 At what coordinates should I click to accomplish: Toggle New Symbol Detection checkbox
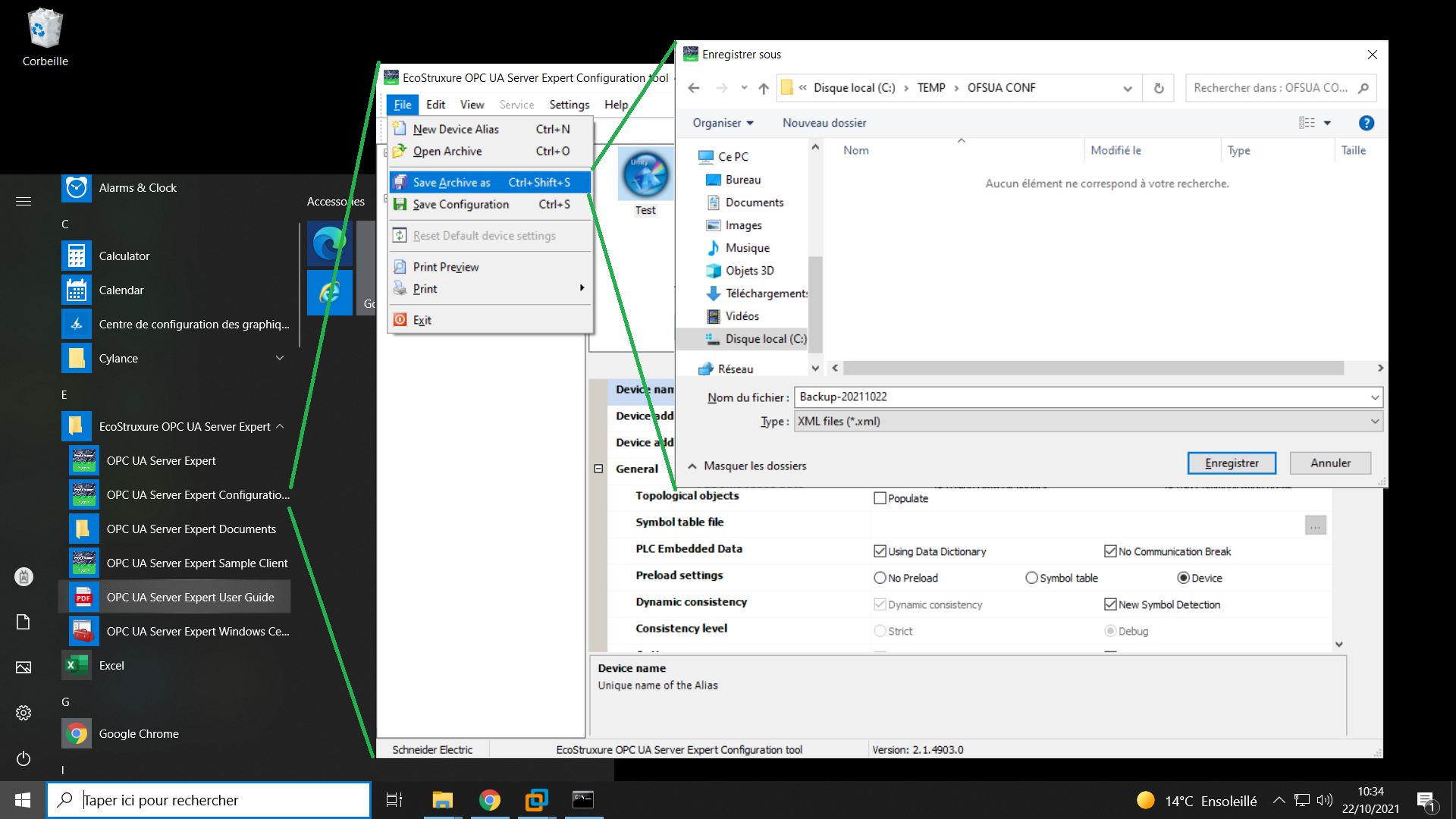click(x=1110, y=604)
